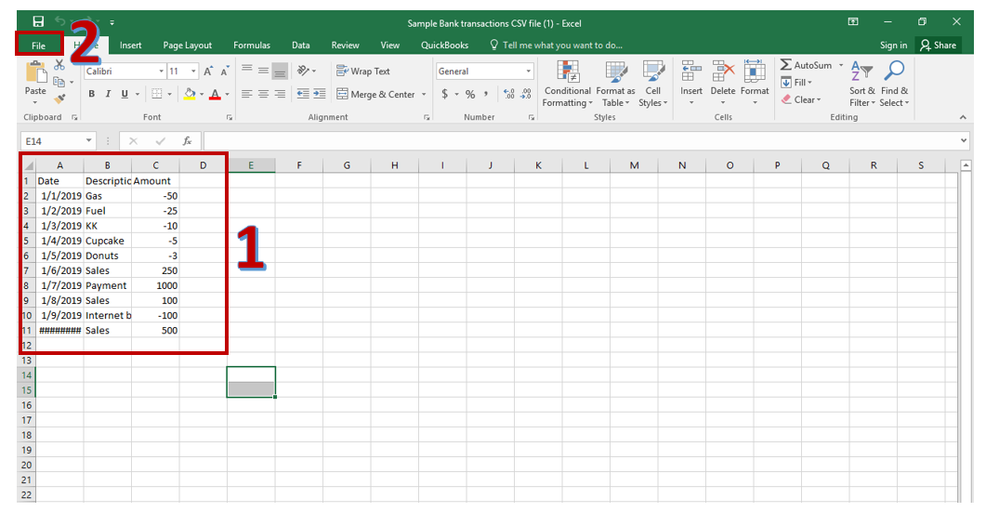Screen dimensions: 999x525
Task: Open the font size dropdown
Action: point(194,71)
